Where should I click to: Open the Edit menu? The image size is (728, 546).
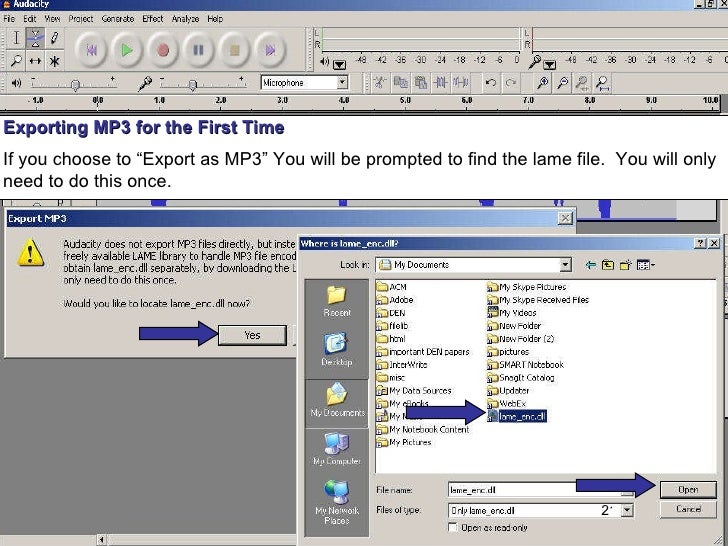[x=29, y=19]
